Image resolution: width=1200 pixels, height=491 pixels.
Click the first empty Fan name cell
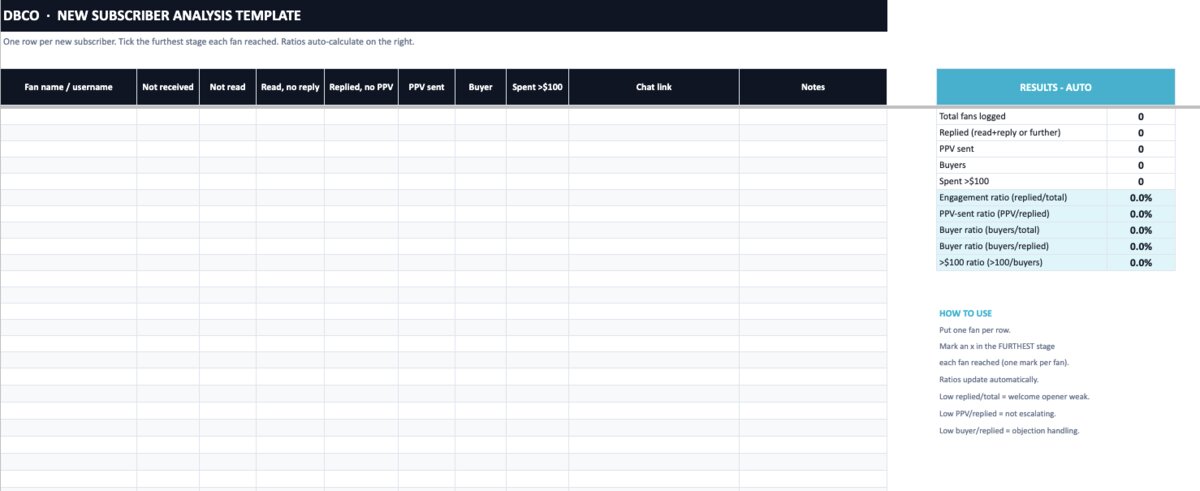[69, 116]
